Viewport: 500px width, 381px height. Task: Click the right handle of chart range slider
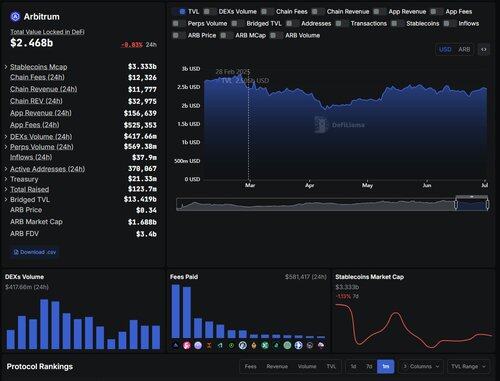[487, 204]
